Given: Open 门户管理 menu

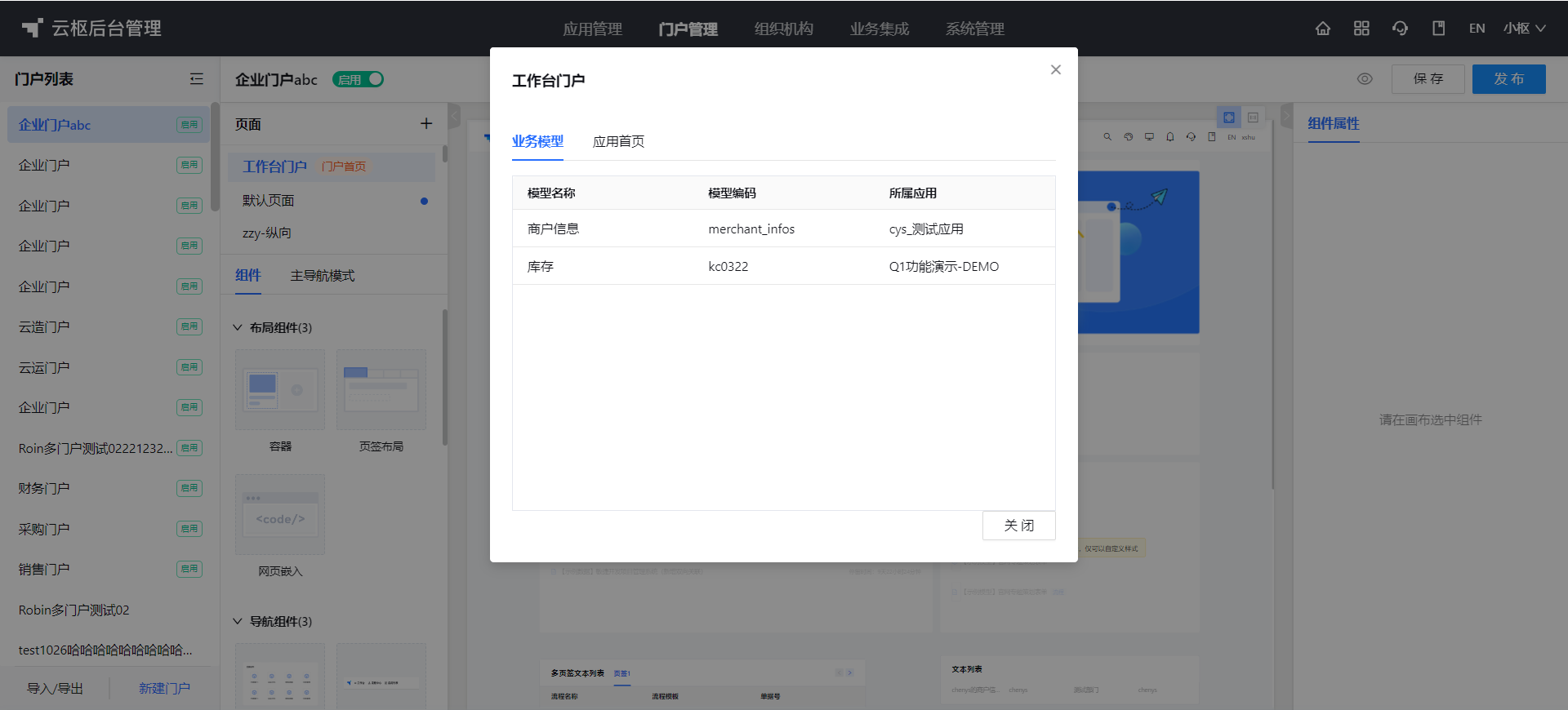Looking at the screenshot, I should [688, 29].
